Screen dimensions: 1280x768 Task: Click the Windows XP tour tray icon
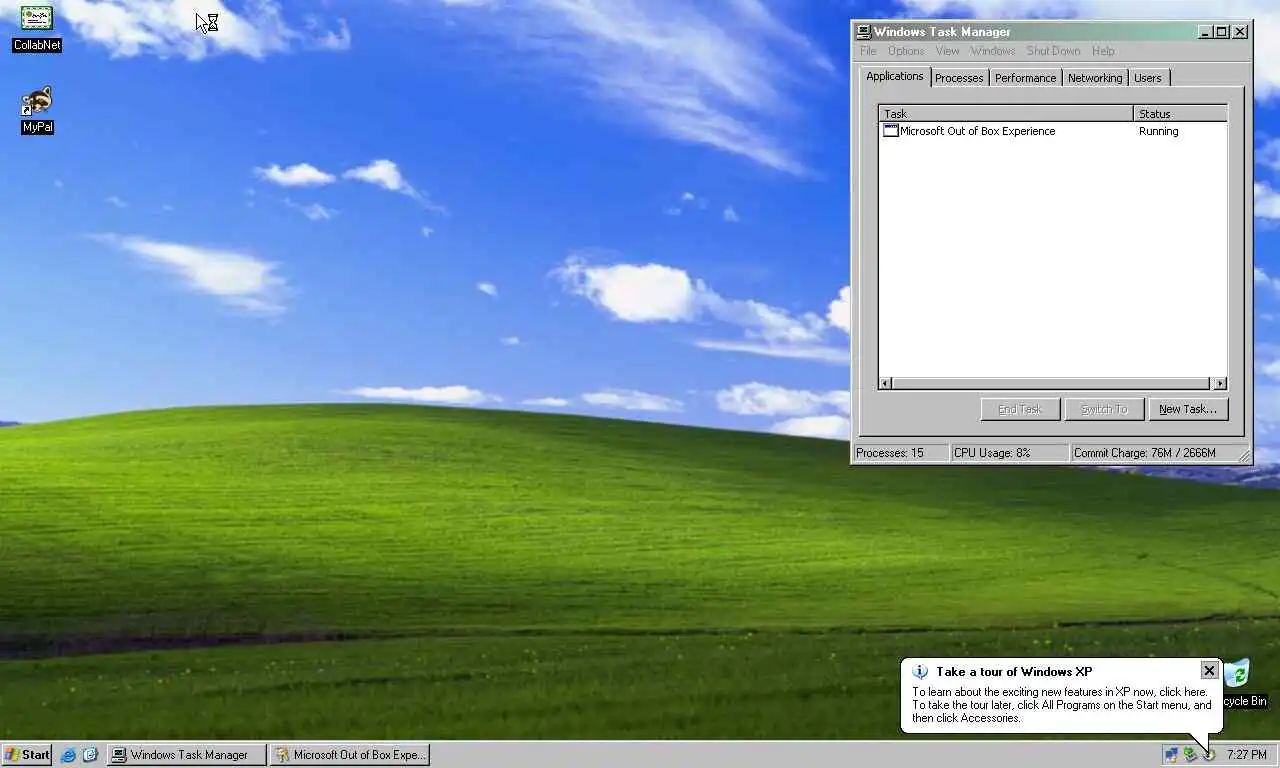[x=1209, y=755]
